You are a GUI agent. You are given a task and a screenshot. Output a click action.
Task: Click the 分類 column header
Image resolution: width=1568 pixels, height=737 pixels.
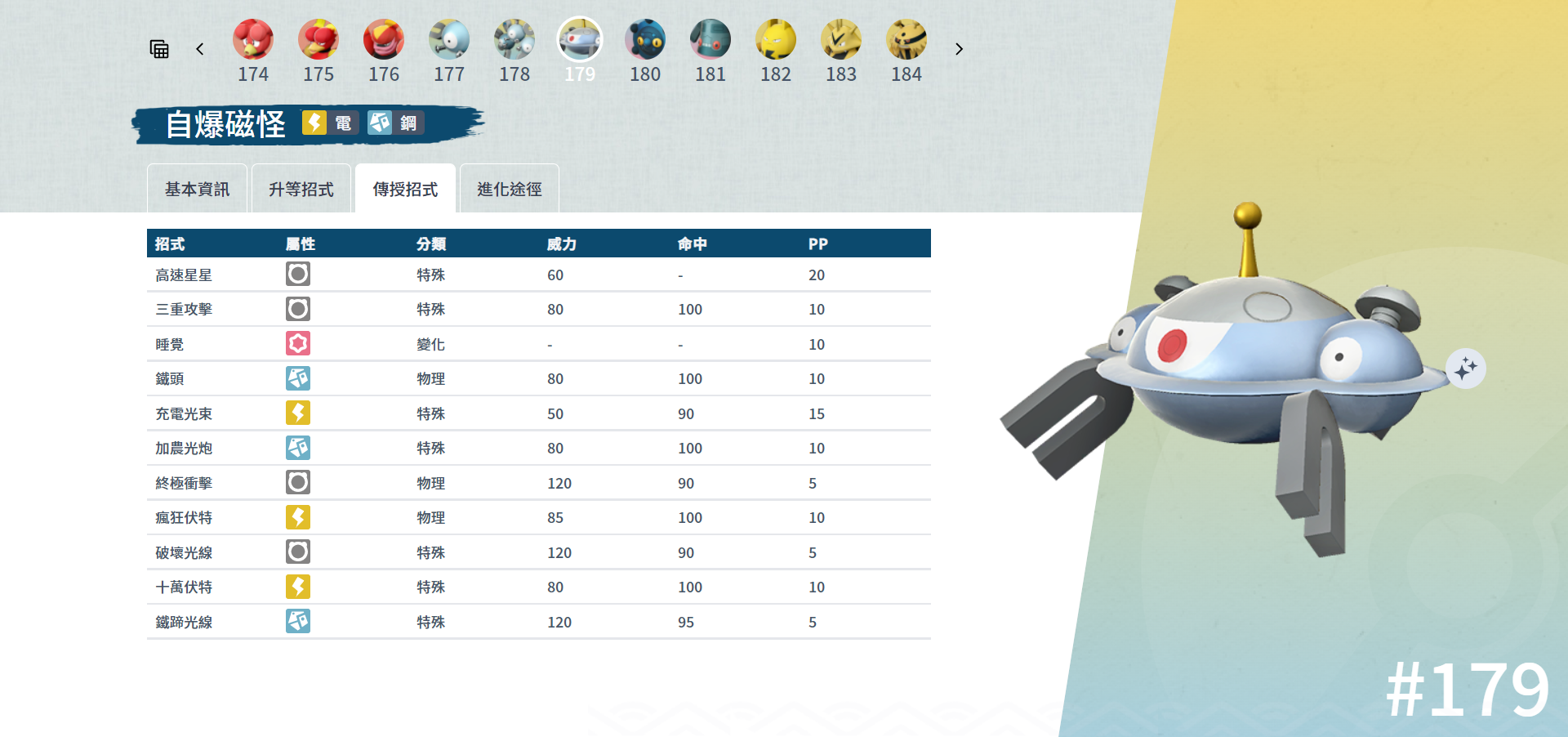431,243
